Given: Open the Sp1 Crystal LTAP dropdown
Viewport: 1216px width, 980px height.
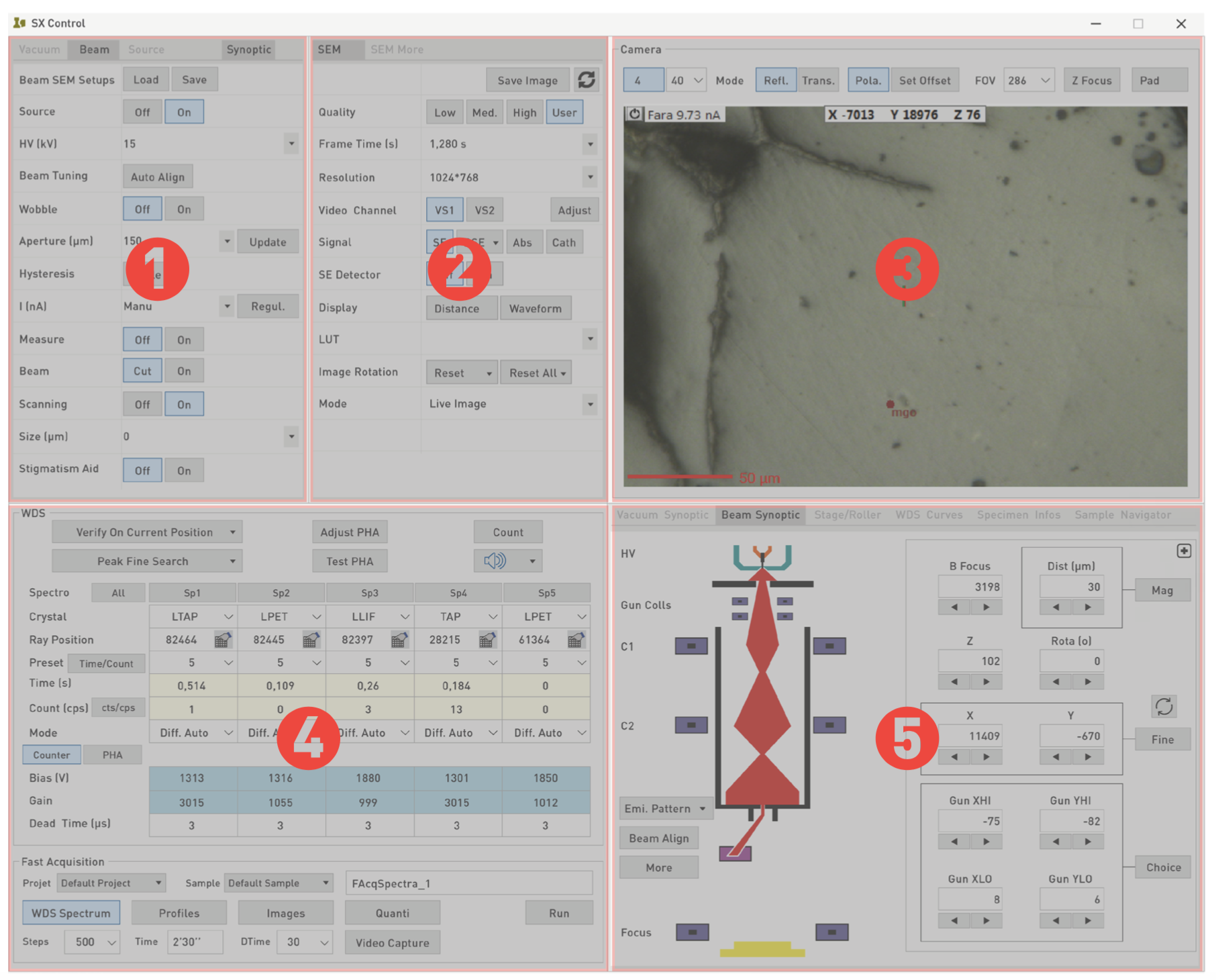Looking at the screenshot, I should [x=228, y=616].
